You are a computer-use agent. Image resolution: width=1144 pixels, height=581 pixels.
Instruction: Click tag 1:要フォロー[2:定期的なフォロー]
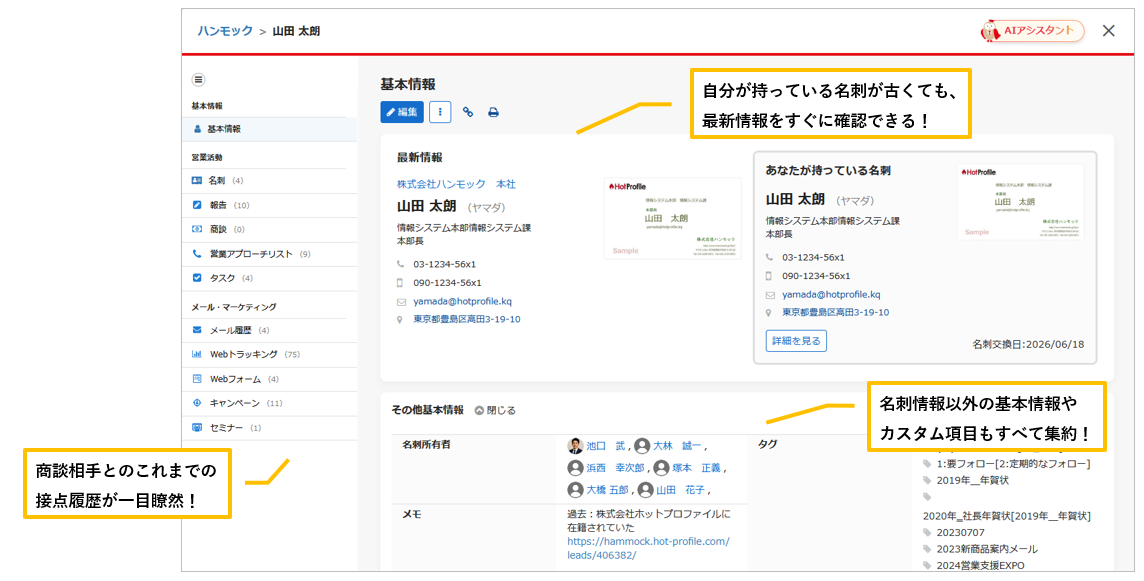[1013, 463]
